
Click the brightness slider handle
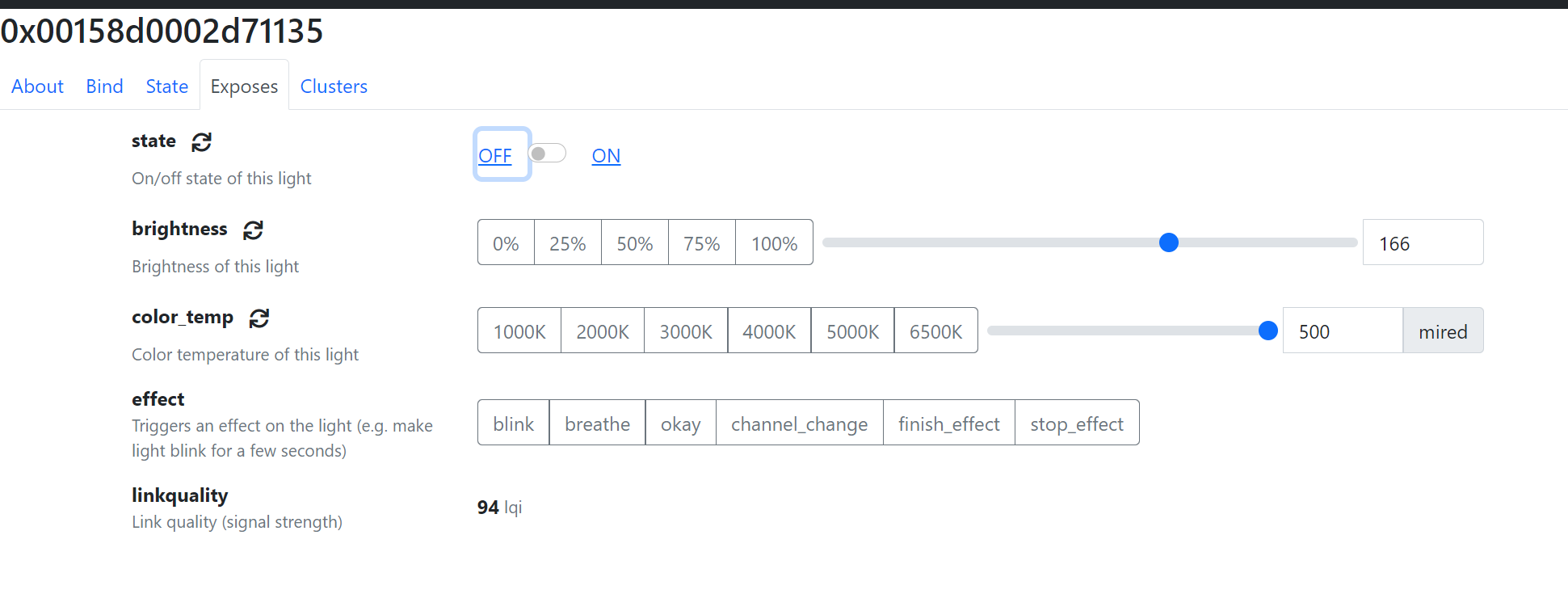1168,242
